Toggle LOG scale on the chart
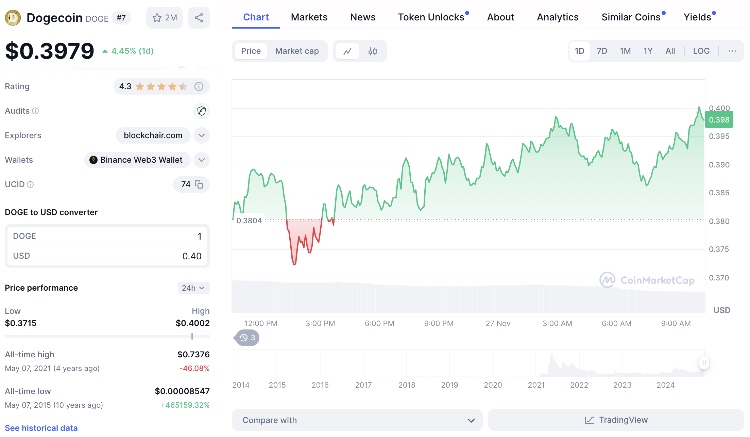Viewport: 750px width, 437px height. tap(701, 51)
